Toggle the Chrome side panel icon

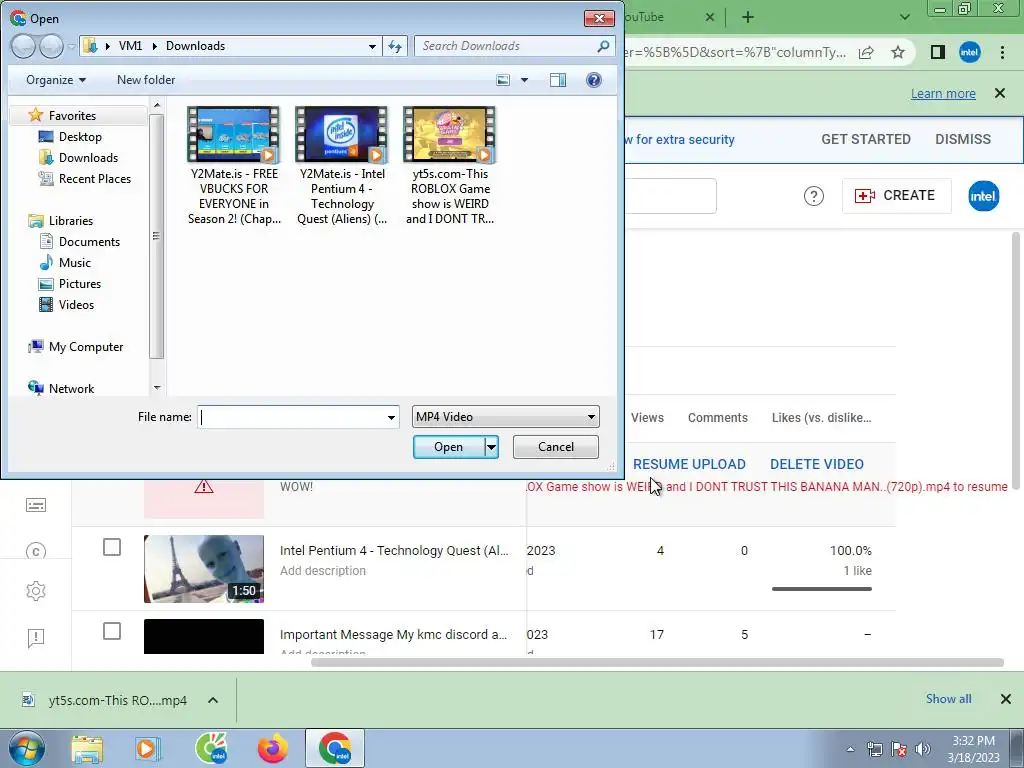[938, 52]
